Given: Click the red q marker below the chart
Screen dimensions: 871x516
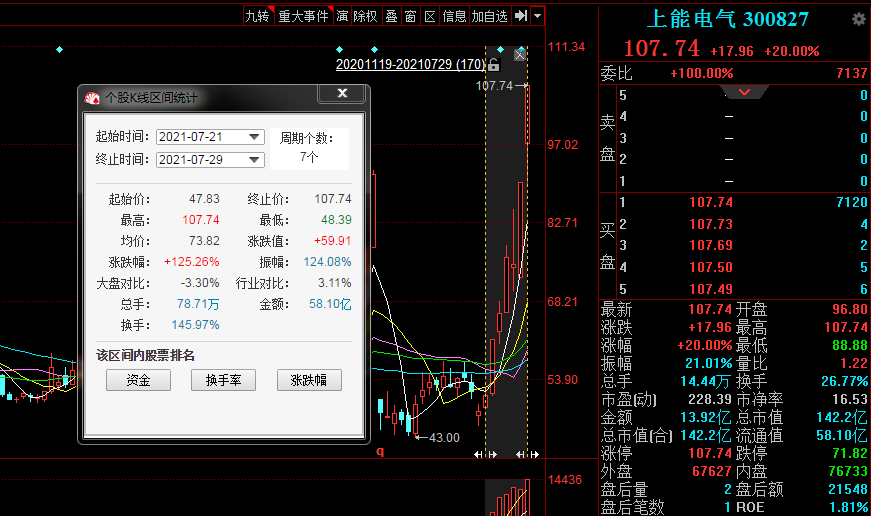Looking at the screenshot, I should tap(380, 450).
